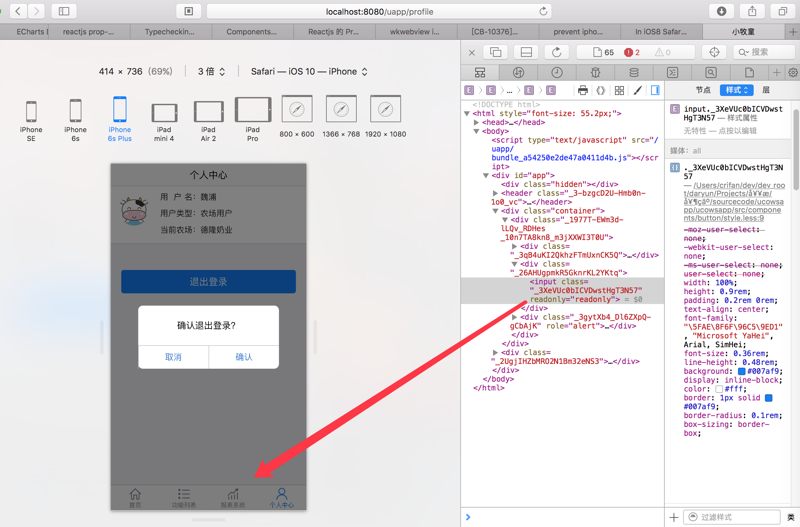Go back using Safari's back arrow
The width and height of the screenshot is (800, 527).
[x=18, y=11]
